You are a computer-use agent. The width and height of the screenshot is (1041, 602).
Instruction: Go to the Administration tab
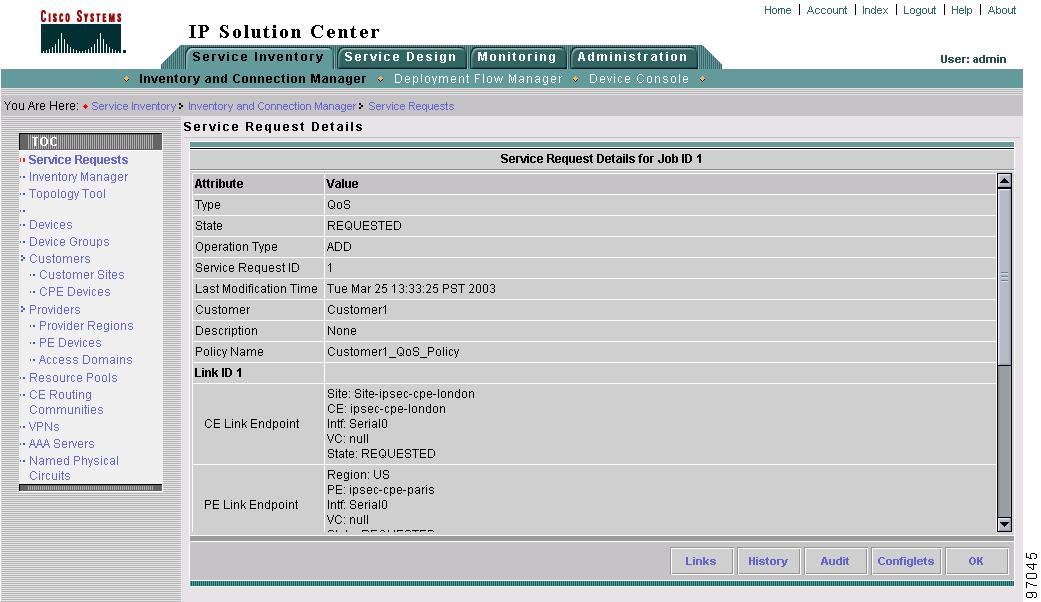632,57
